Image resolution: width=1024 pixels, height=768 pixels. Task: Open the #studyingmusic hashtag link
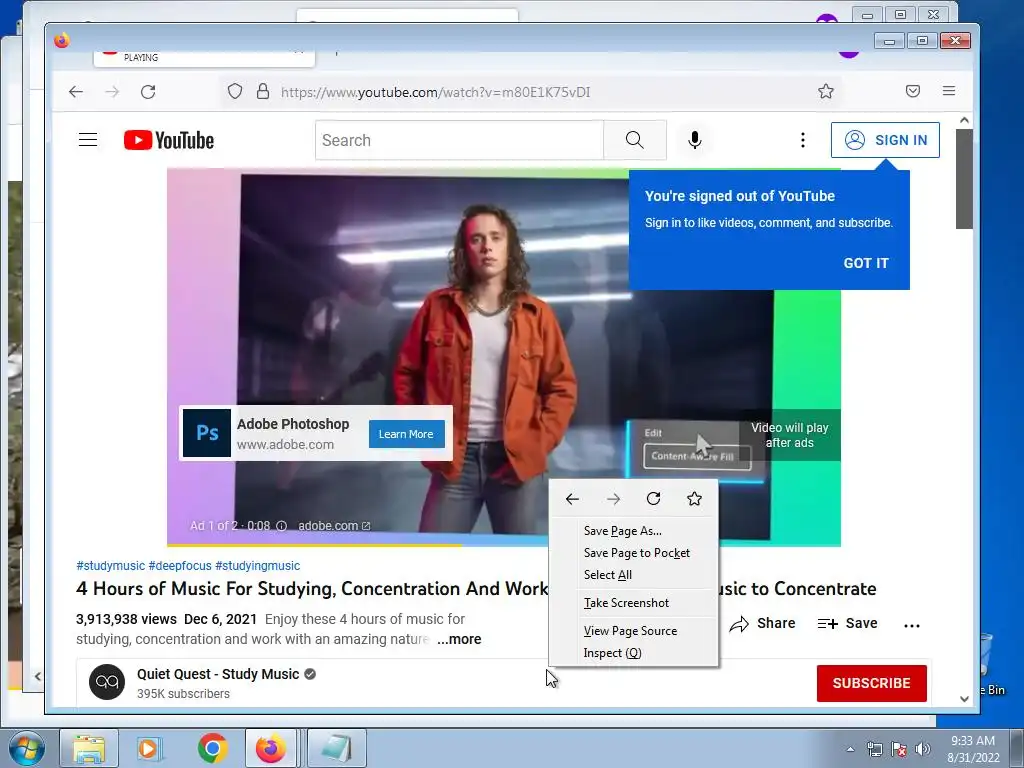point(257,566)
